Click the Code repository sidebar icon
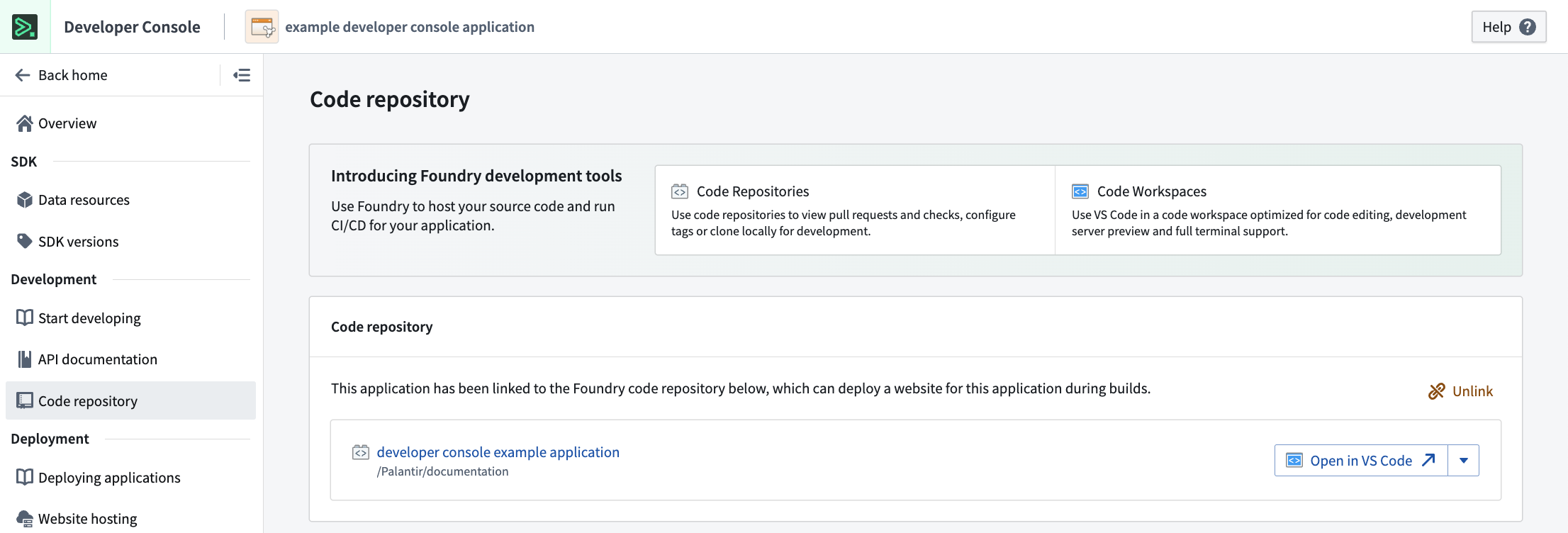 [x=25, y=401]
